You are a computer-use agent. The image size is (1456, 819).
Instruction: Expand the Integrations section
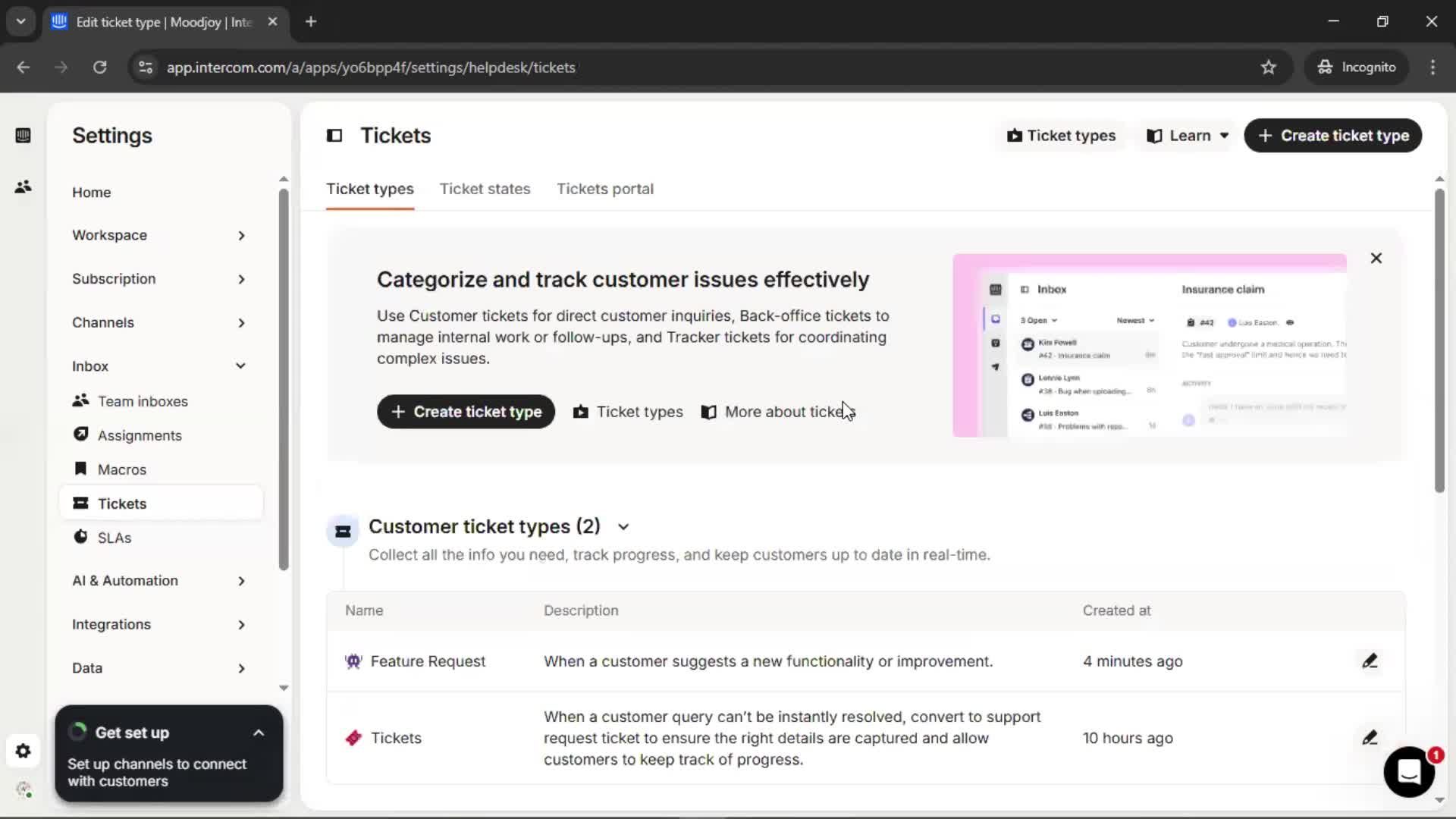click(x=159, y=625)
